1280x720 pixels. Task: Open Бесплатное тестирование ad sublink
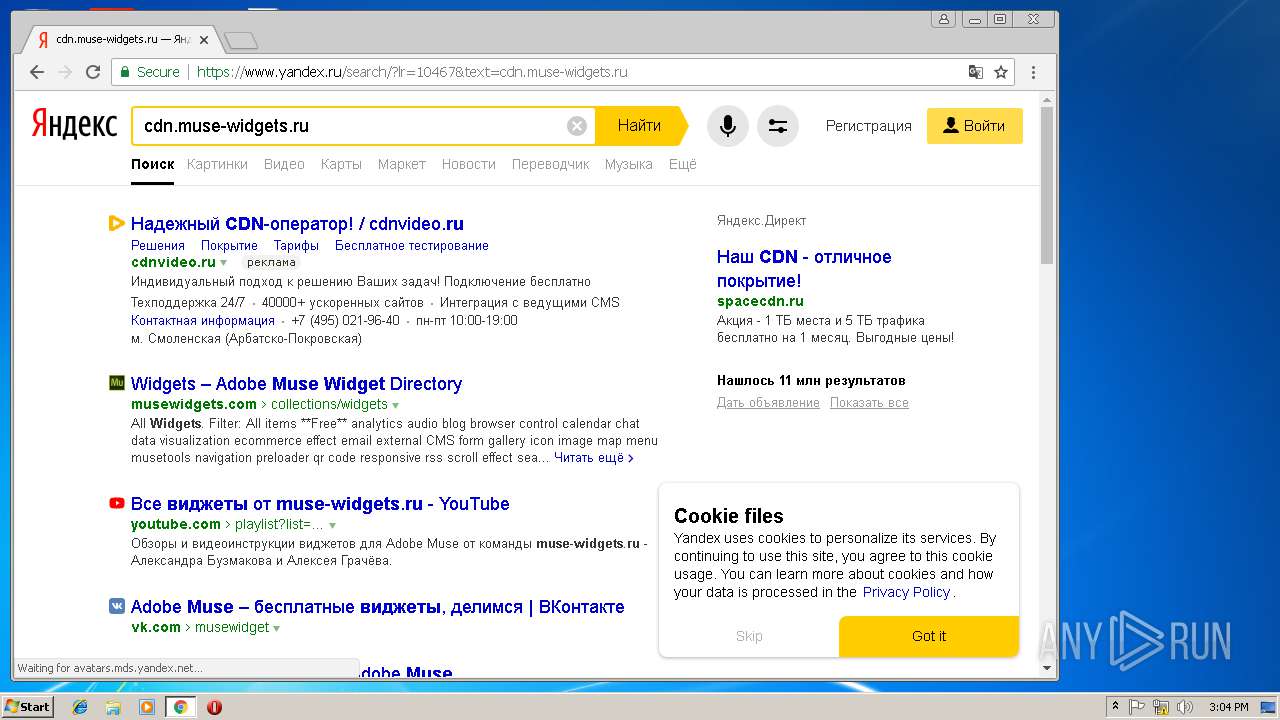412,245
